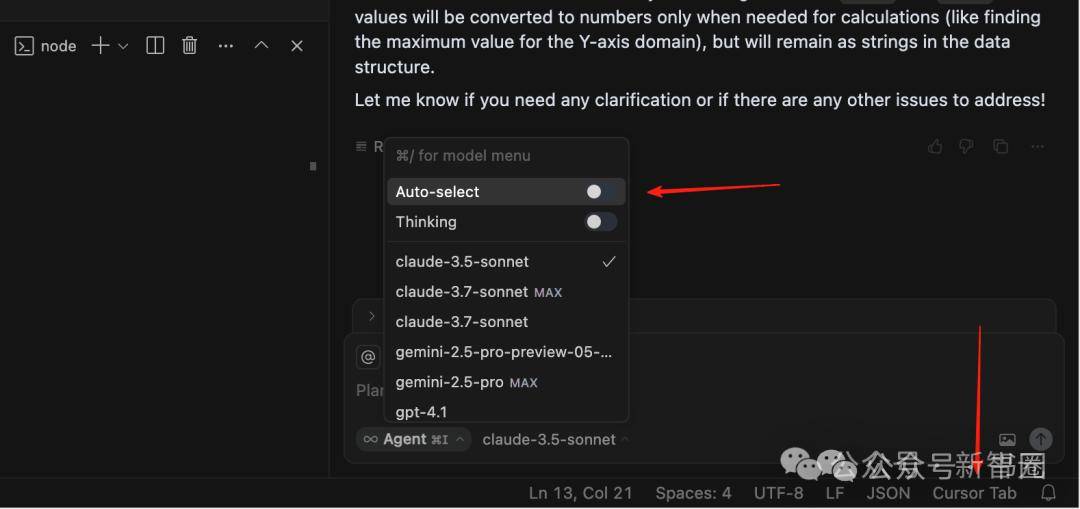
Task: Click thumbs up on the response
Action: (x=935, y=146)
